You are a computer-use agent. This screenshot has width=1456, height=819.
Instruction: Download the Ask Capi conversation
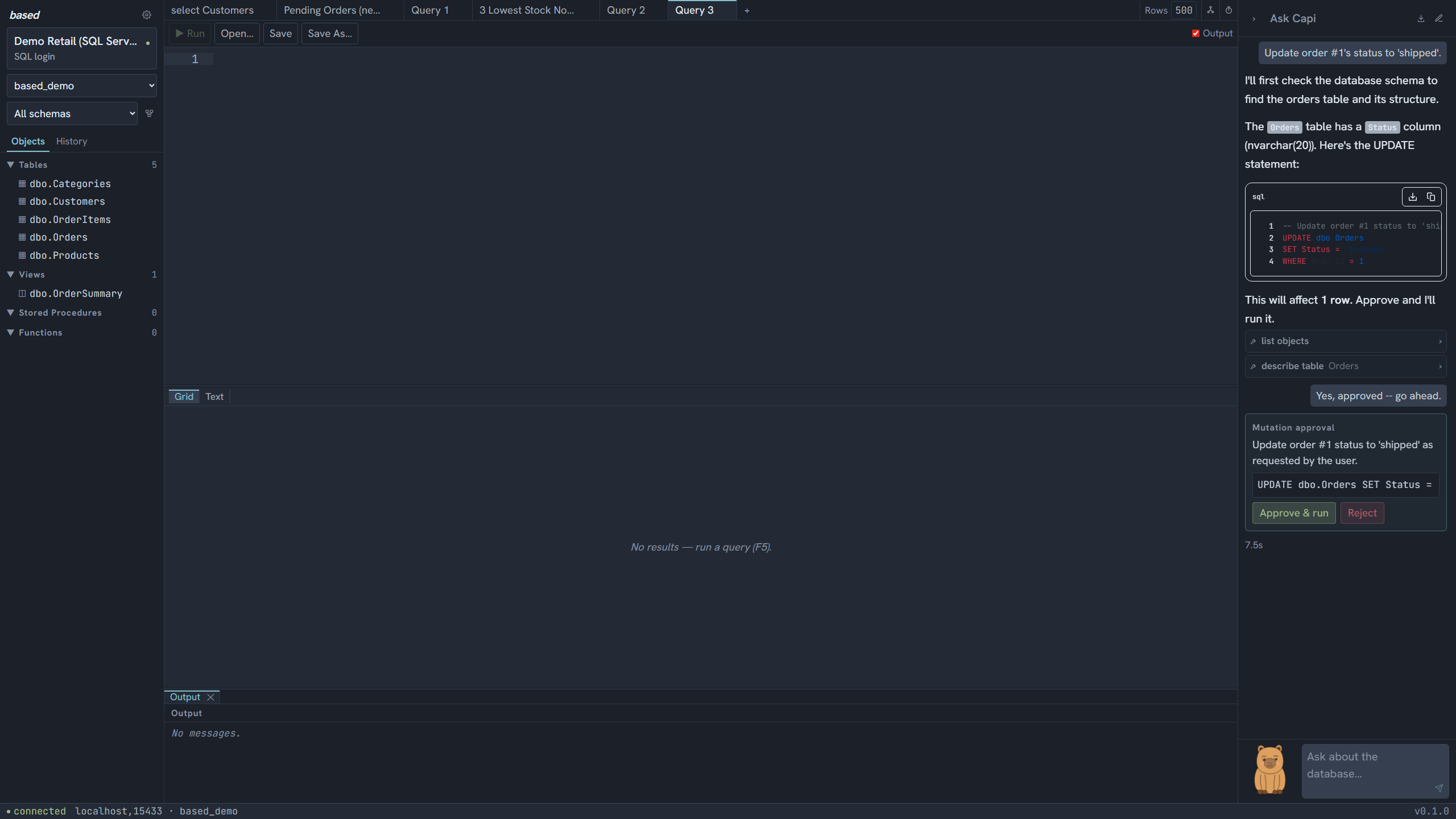click(x=1421, y=18)
